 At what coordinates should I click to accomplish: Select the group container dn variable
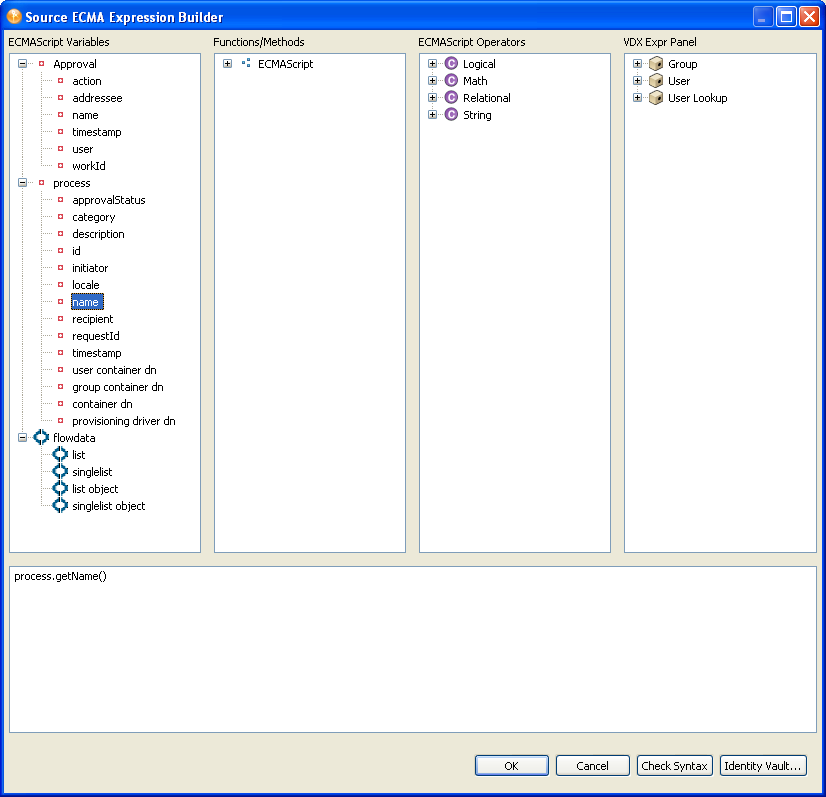(x=118, y=387)
